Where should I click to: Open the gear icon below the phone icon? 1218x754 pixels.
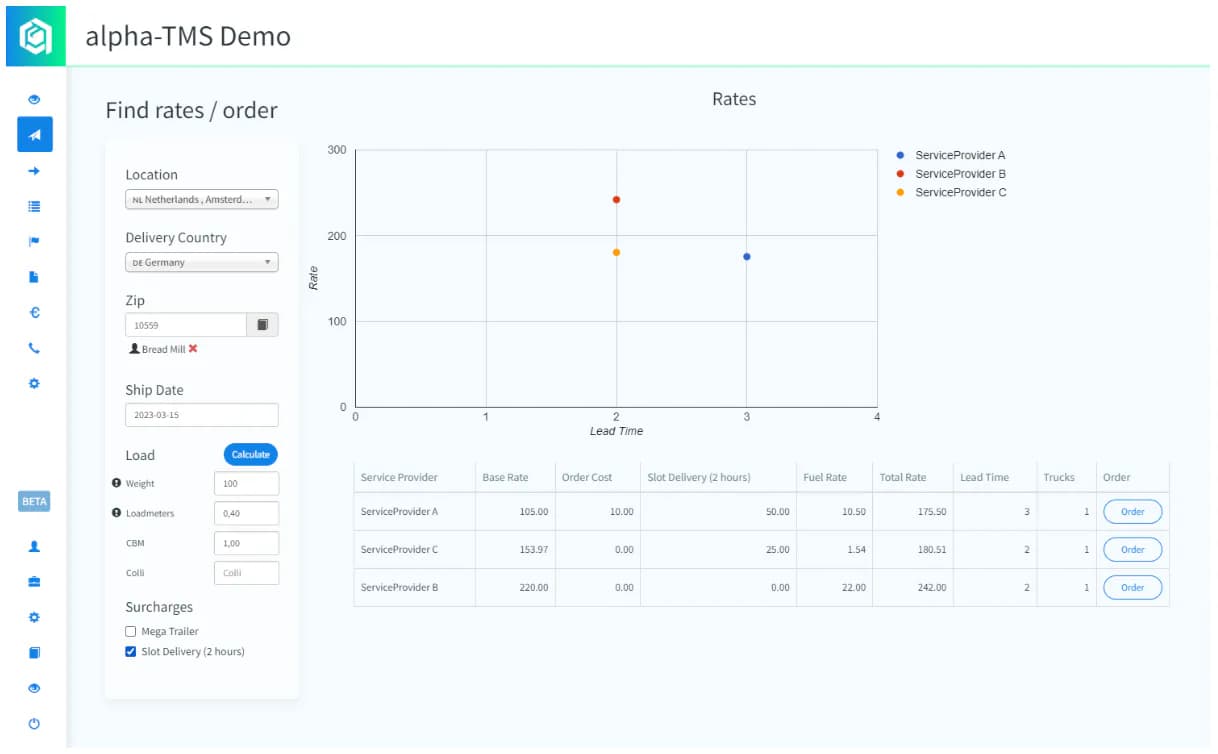coord(34,383)
